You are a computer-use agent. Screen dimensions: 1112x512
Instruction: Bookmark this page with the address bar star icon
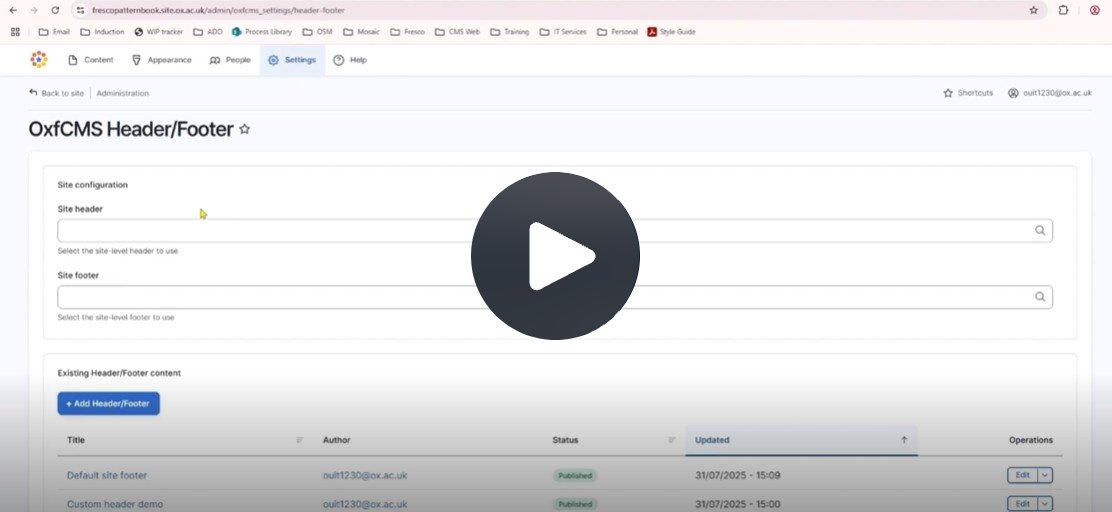[1033, 11]
